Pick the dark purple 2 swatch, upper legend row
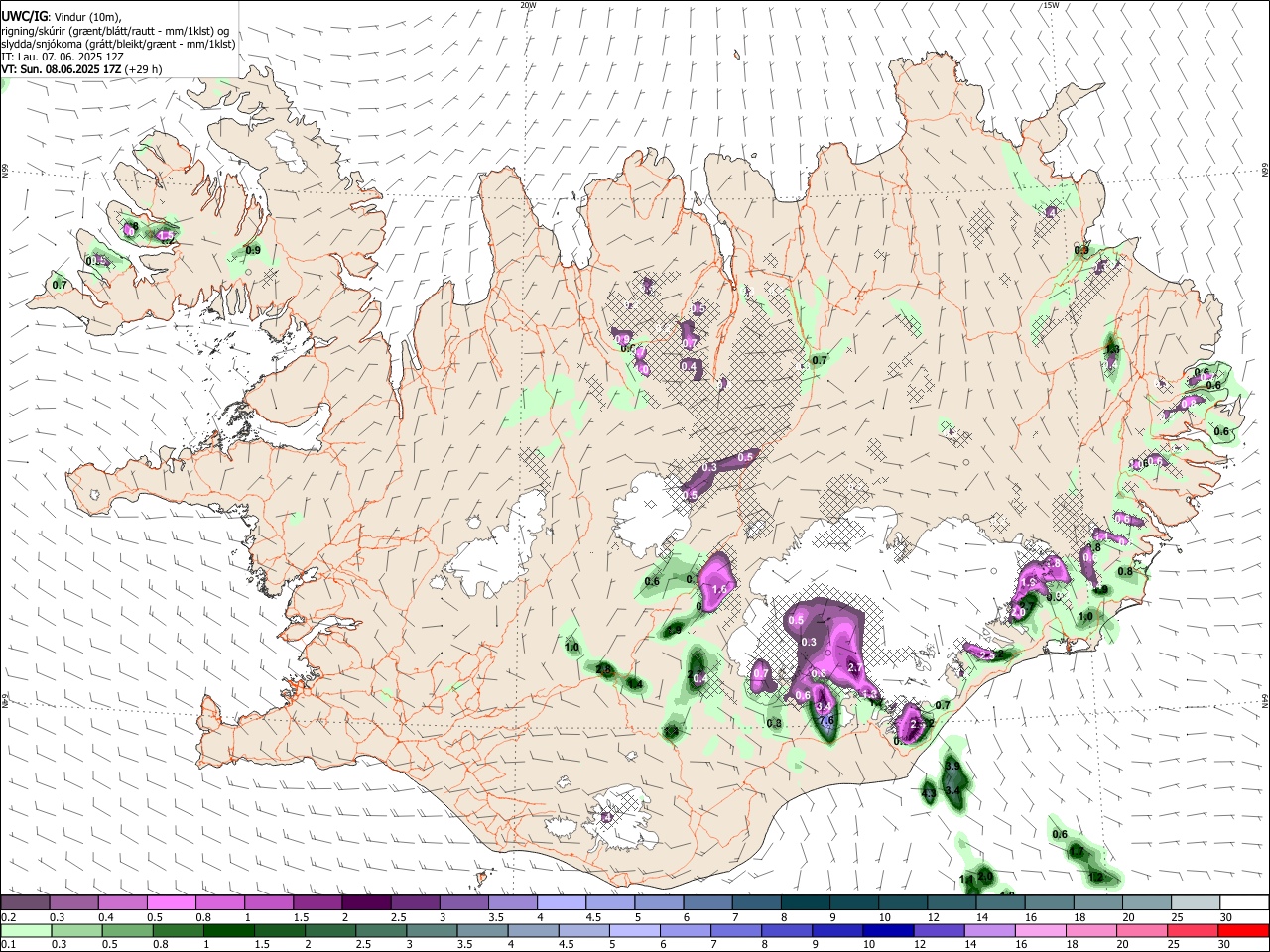Screen dimensions: 1270x952 point(366,903)
